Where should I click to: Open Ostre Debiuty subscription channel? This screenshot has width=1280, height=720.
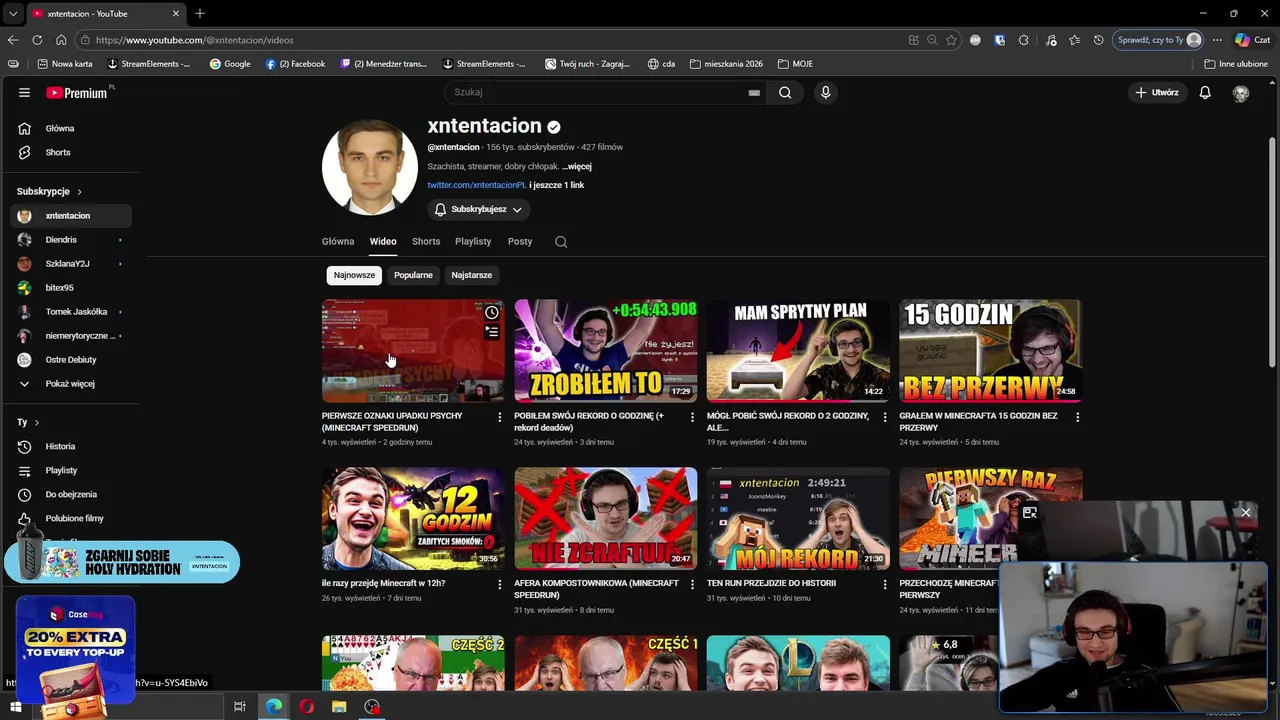[x=70, y=359]
